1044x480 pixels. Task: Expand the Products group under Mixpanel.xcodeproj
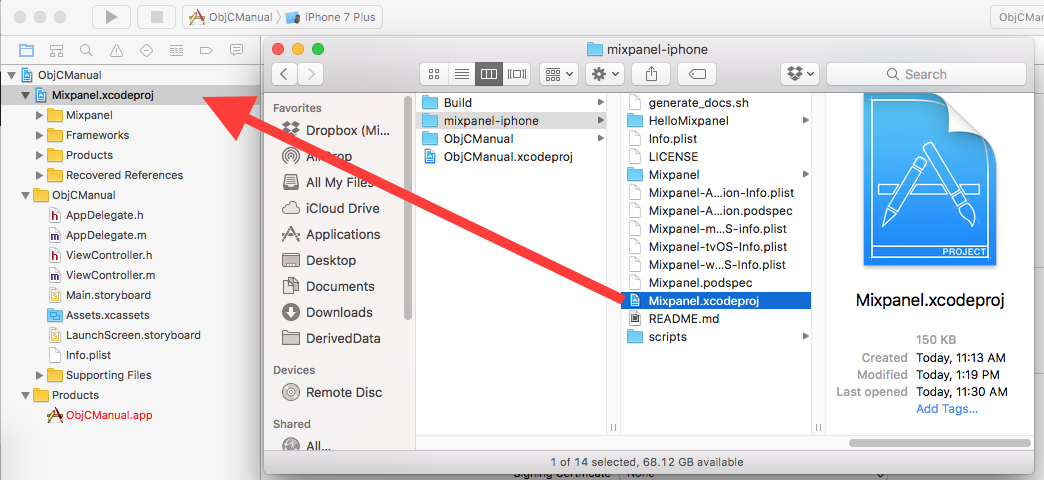click(40, 155)
